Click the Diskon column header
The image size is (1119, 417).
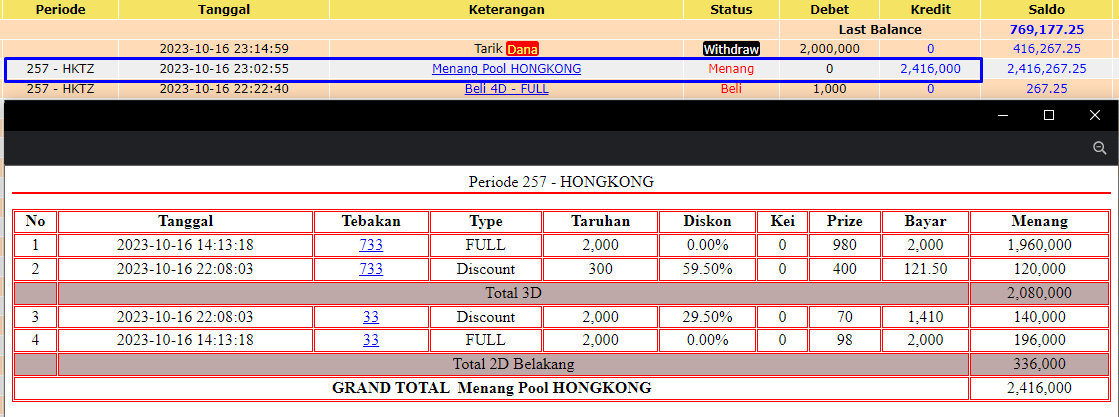coord(707,221)
